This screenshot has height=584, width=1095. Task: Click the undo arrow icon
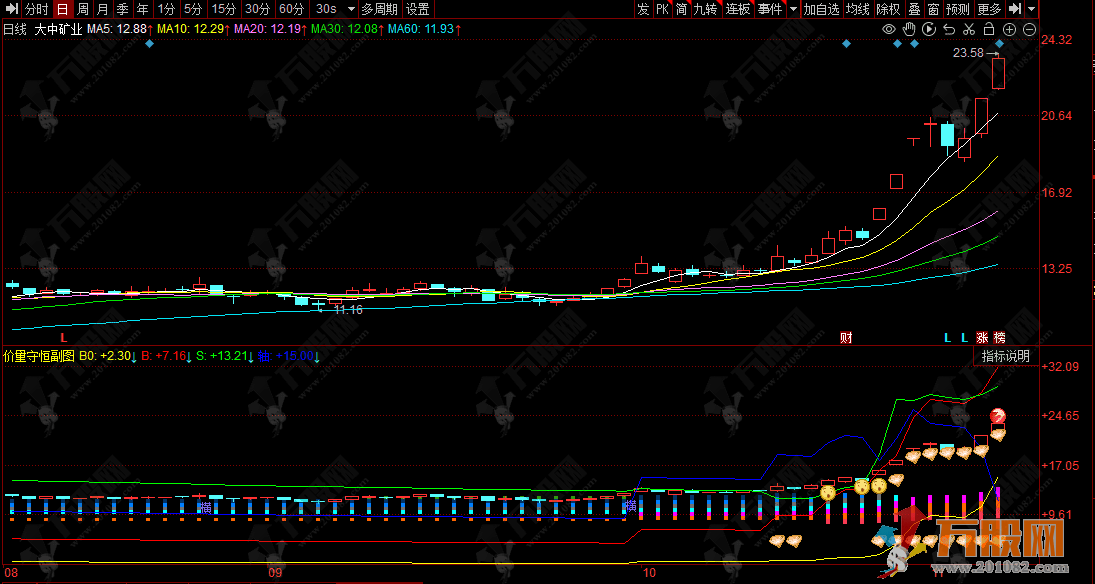point(949,29)
